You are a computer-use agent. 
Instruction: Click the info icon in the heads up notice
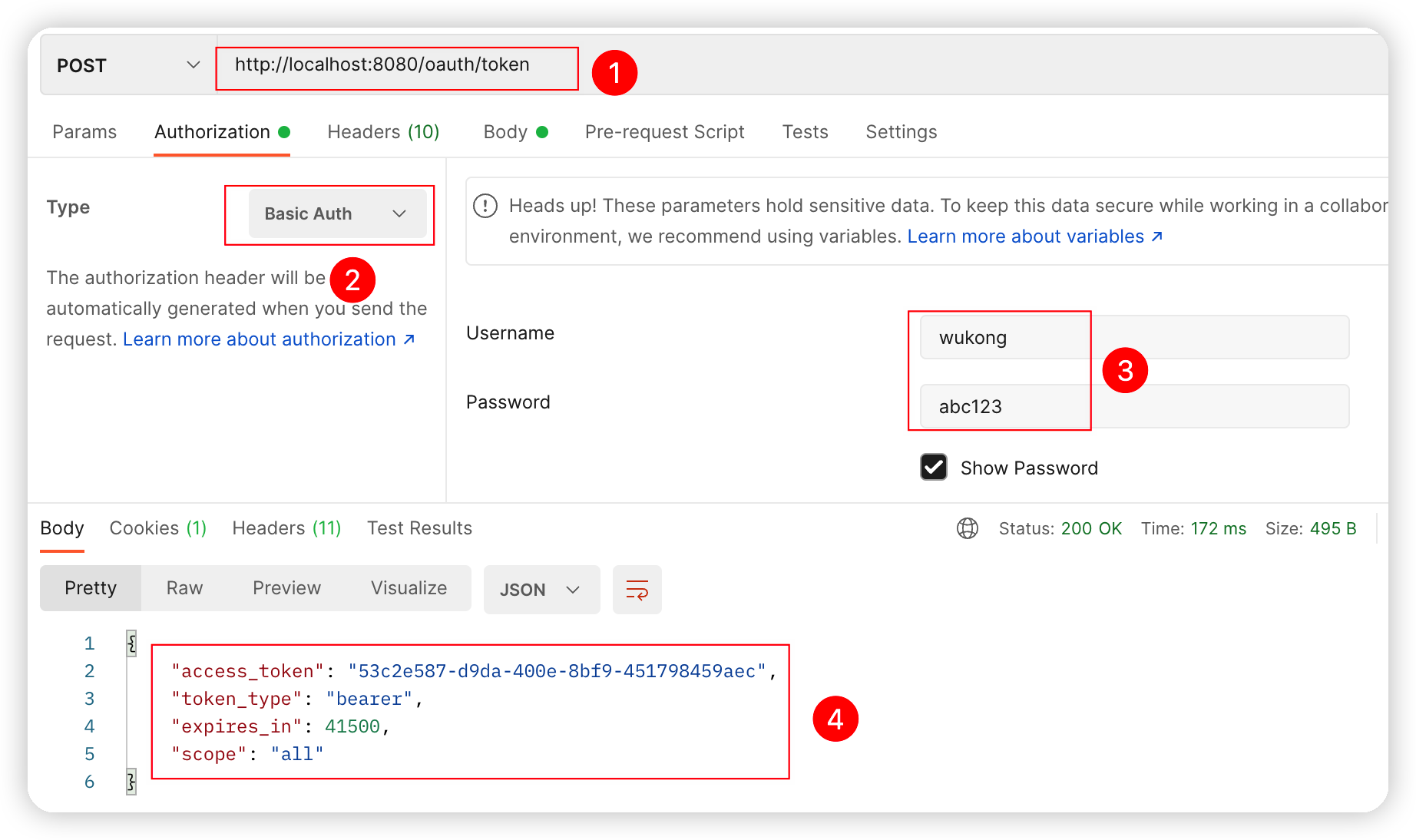[485, 206]
